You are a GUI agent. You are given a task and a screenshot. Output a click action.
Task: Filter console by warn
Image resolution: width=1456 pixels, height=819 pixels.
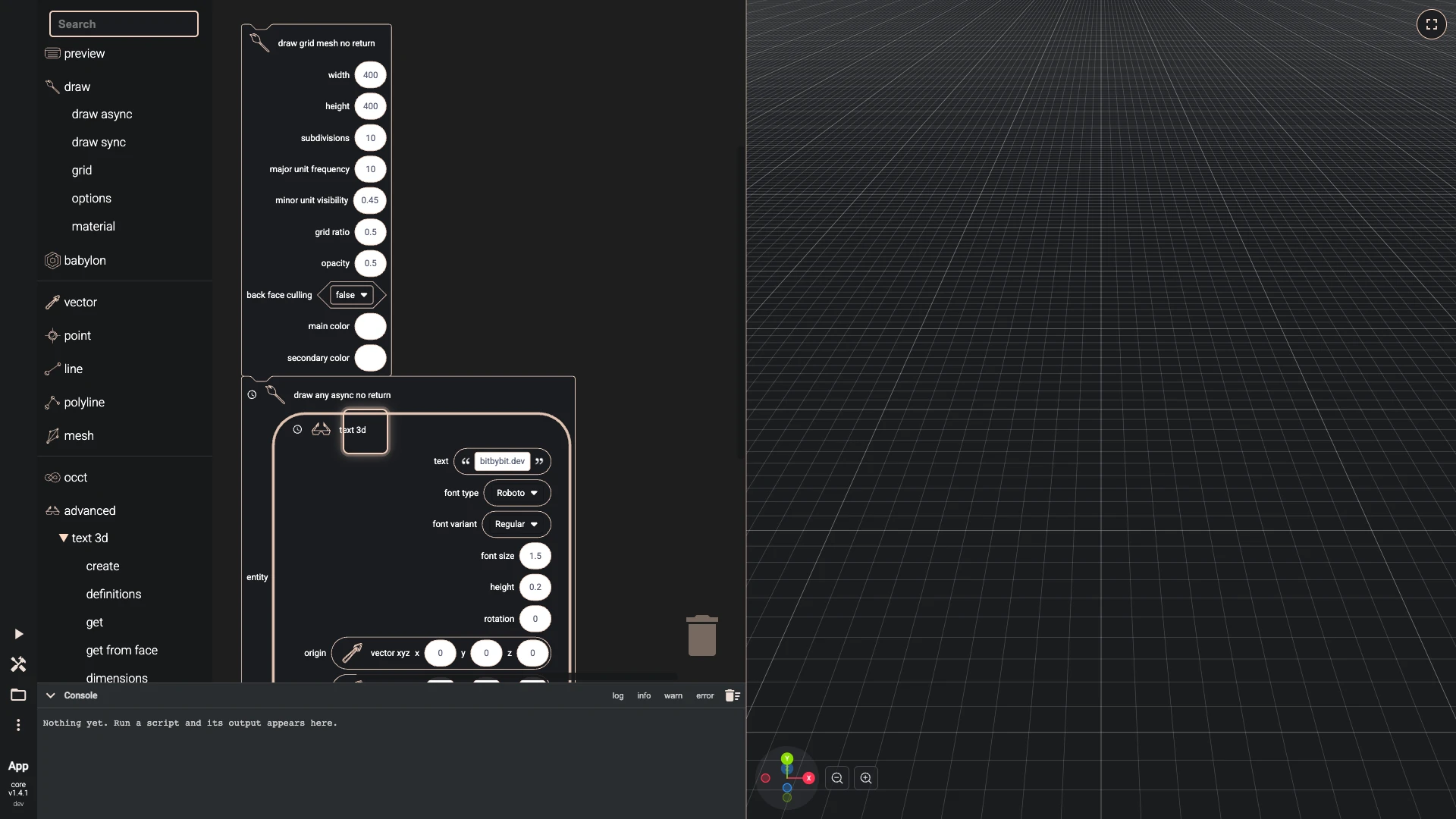pyautogui.click(x=673, y=695)
